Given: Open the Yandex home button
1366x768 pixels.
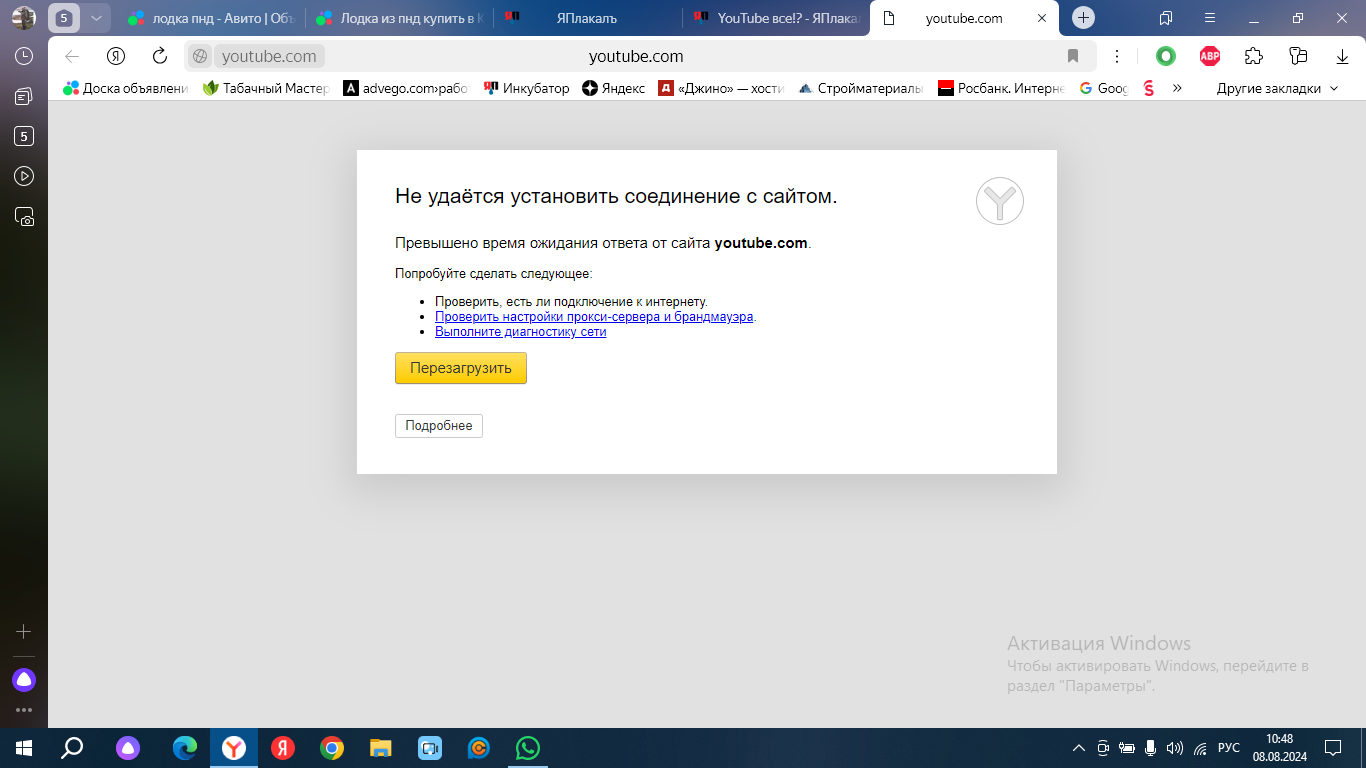Looking at the screenshot, I should pyautogui.click(x=116, y=56).
